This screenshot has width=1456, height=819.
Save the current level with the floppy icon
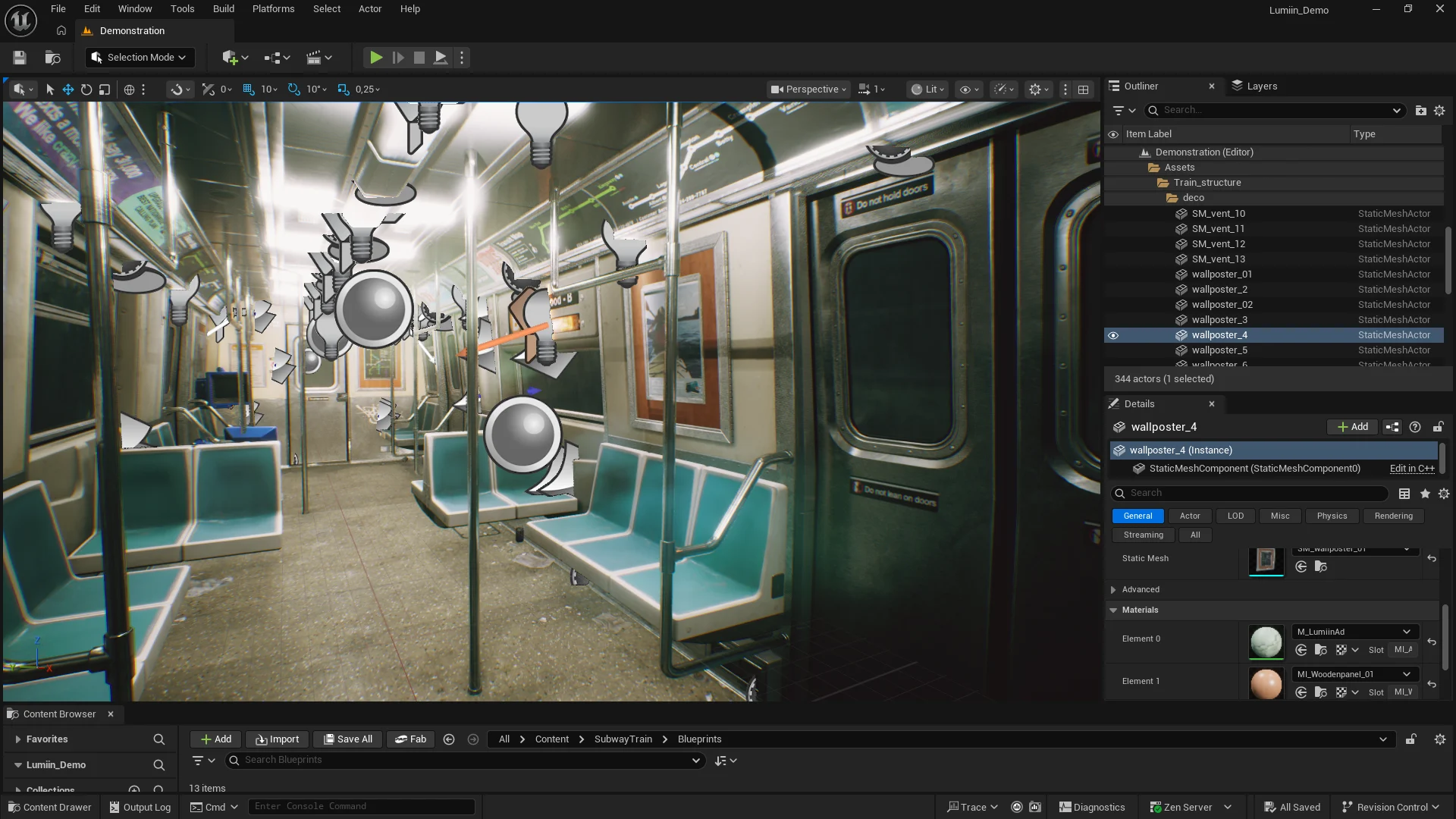click(20, 58)
